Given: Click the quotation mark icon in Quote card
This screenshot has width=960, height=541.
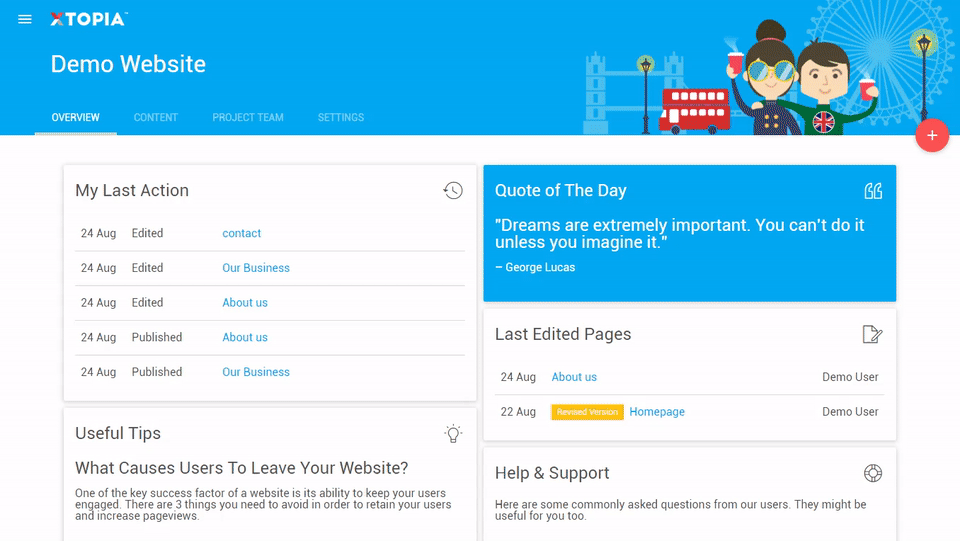Looking at the screenshot, I should [873, 190].
